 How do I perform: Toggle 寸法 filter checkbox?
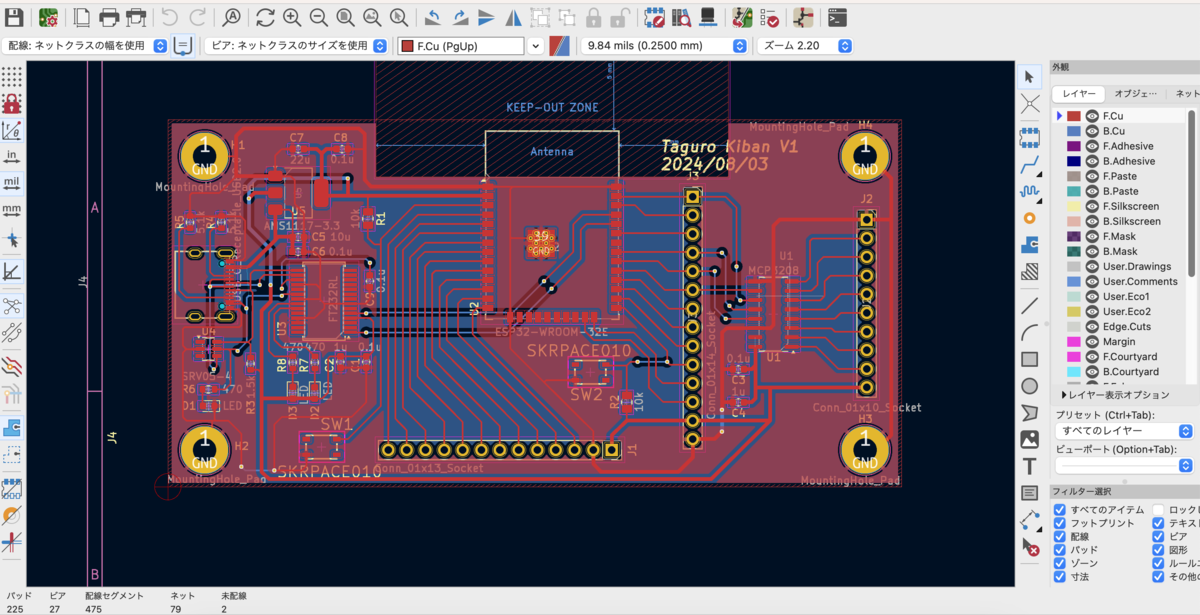[x=1060, y=577]
